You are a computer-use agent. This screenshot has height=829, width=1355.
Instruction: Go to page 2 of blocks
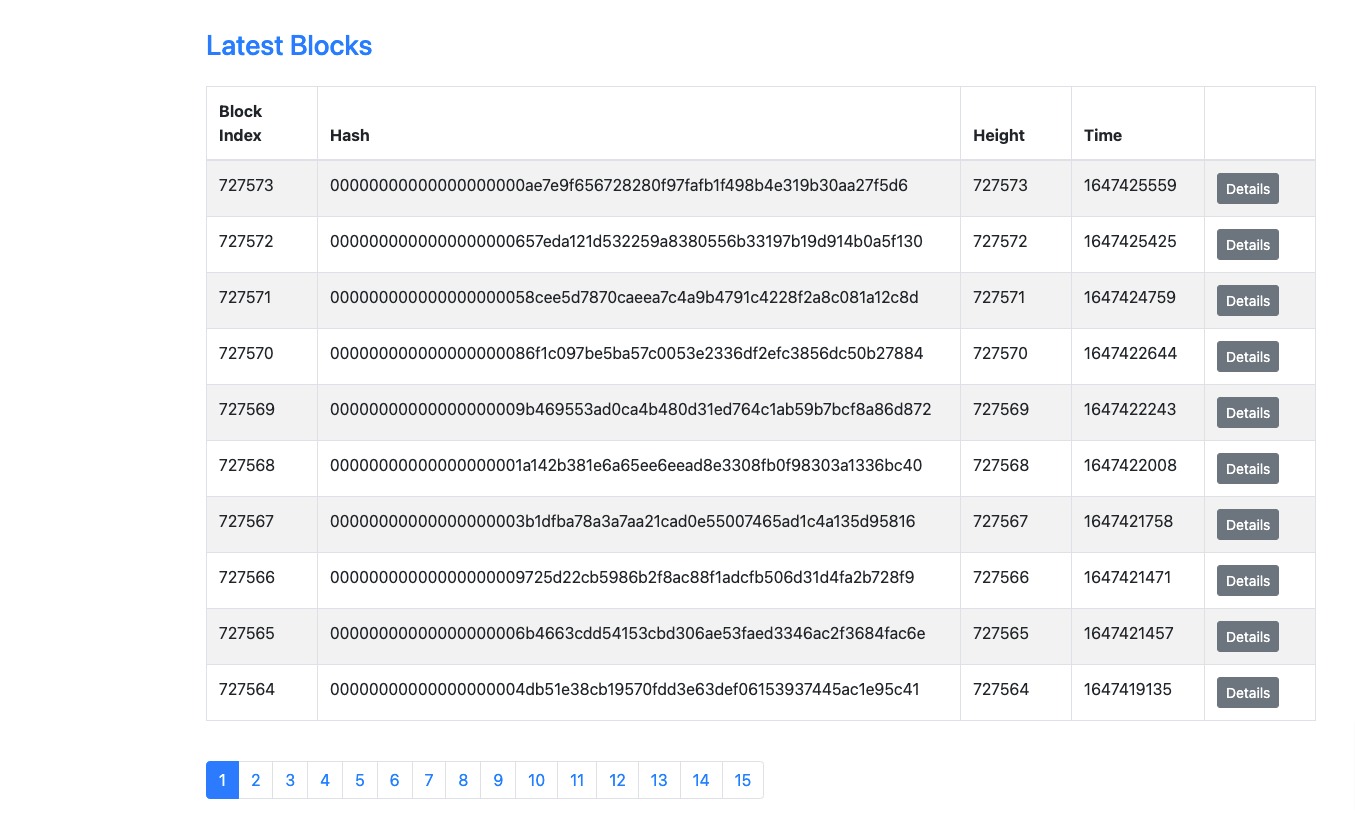pos(255,780)
